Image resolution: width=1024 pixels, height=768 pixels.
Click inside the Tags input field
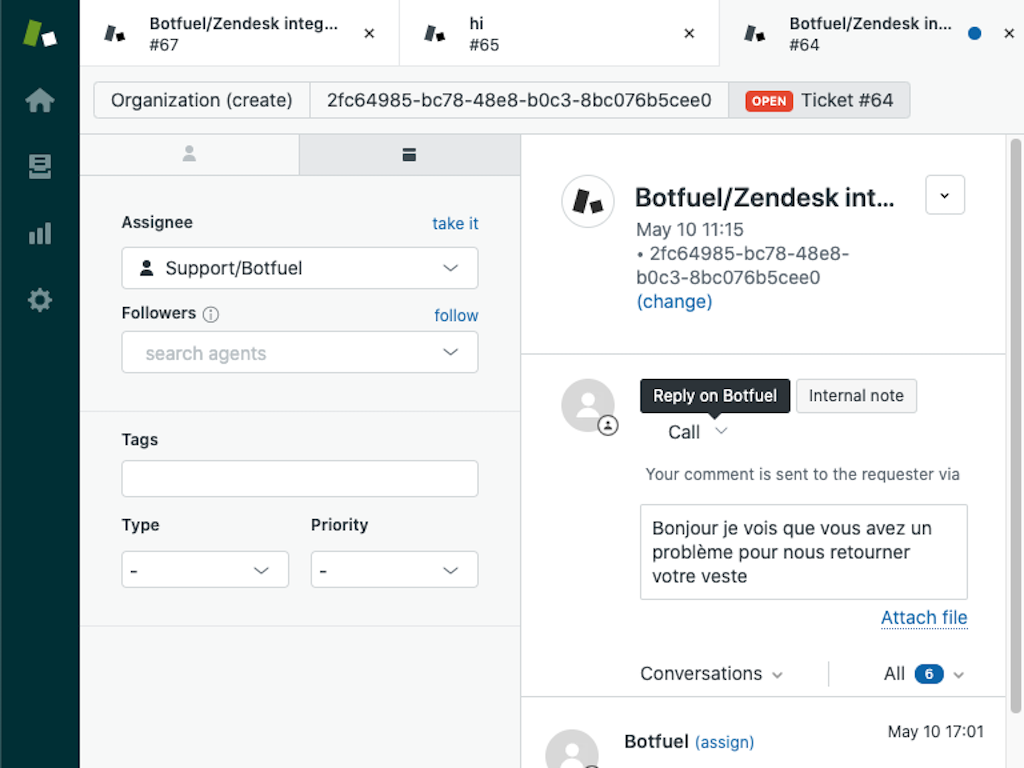click(x=300, y=479)
